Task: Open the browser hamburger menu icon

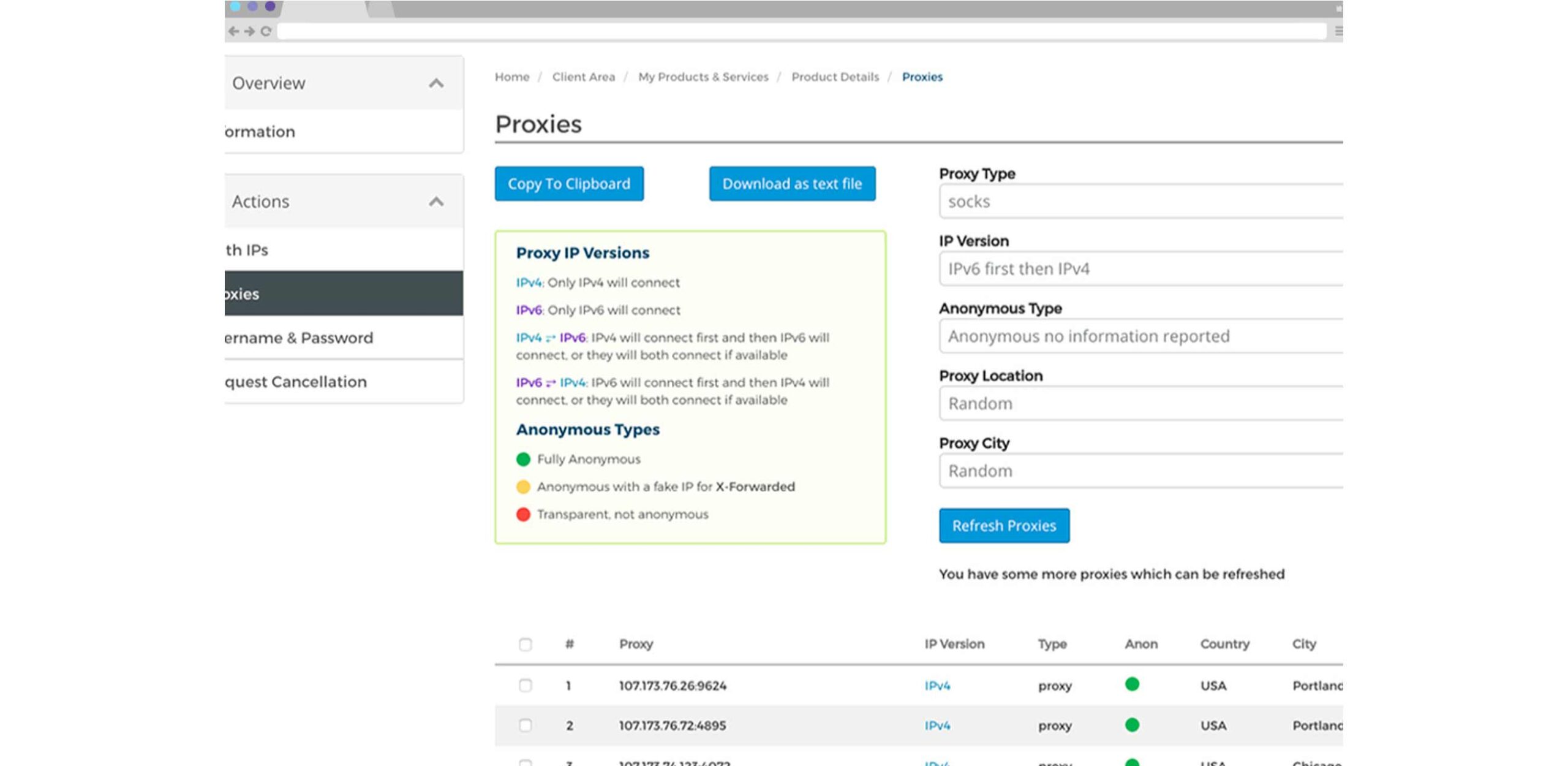Action: [x=1338, y=31]
